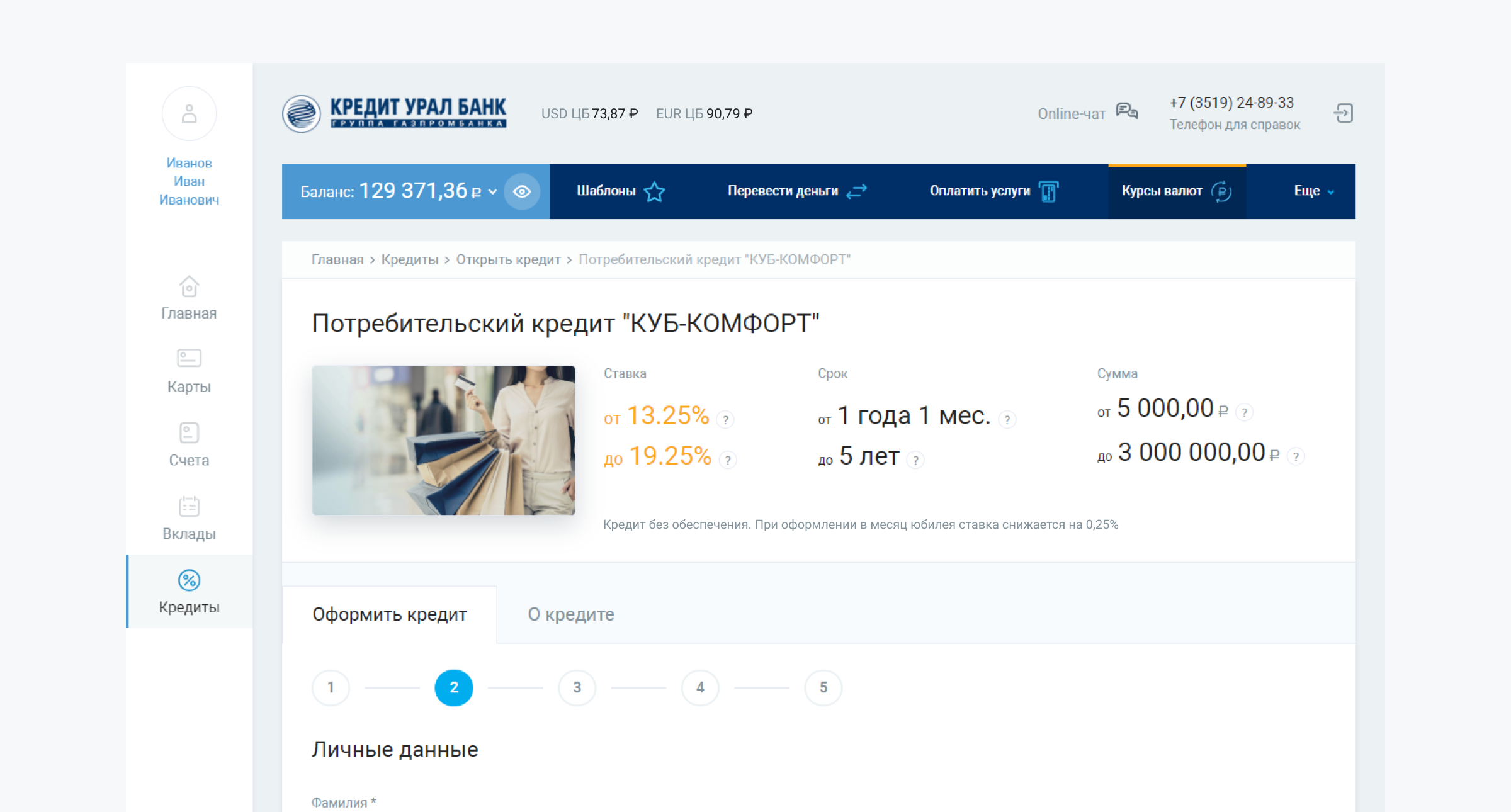Switch to the О кредите tab

point(570,614)
